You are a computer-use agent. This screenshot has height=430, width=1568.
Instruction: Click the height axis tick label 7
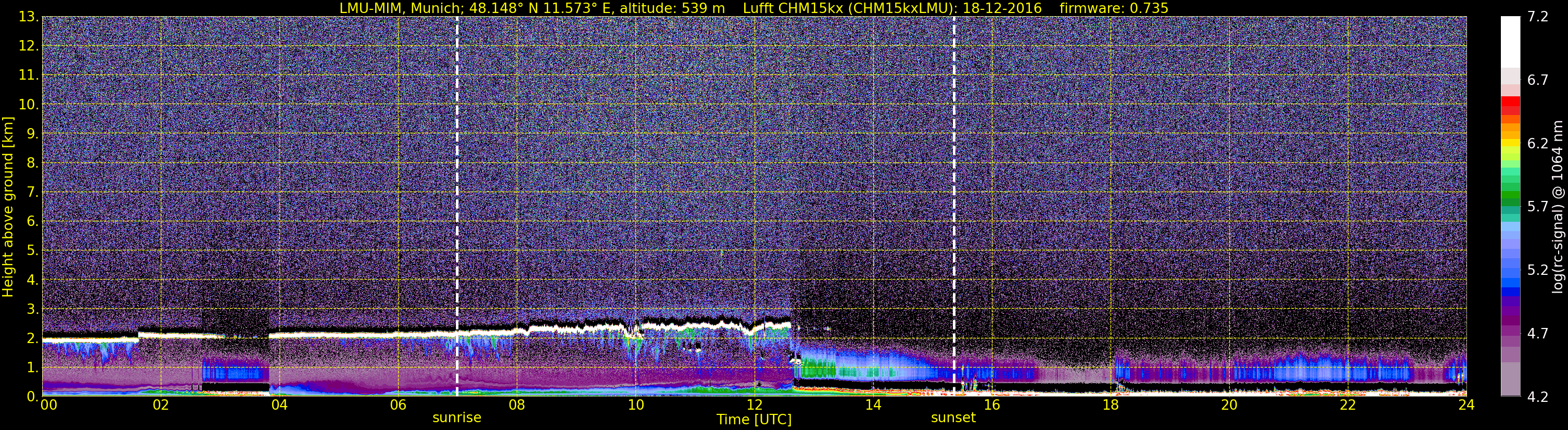33,193
